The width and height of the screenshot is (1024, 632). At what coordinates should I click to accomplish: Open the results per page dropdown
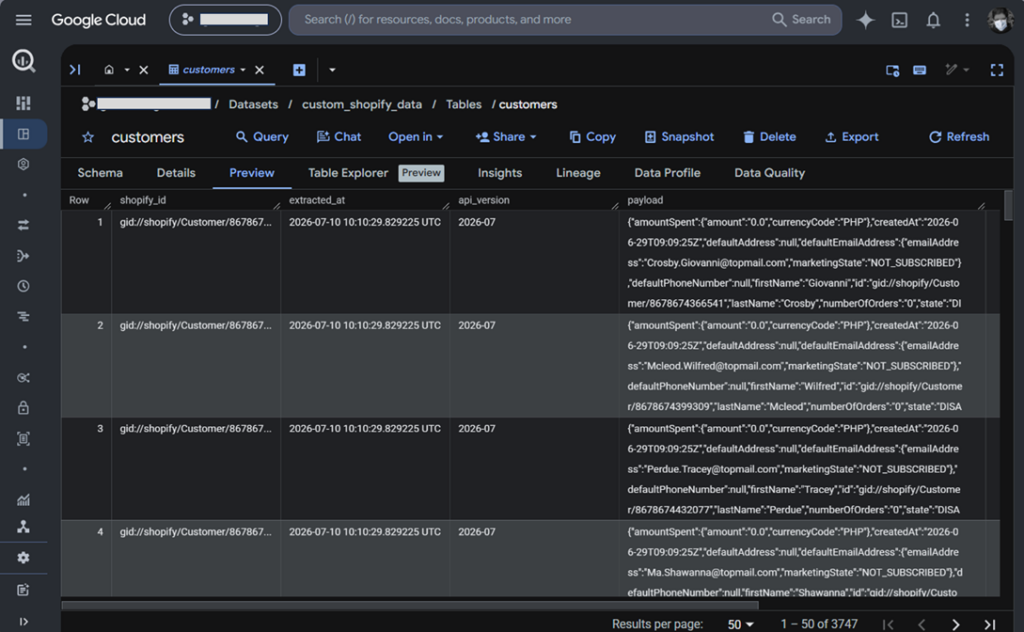pyautogui.click(x=741, y=624)
